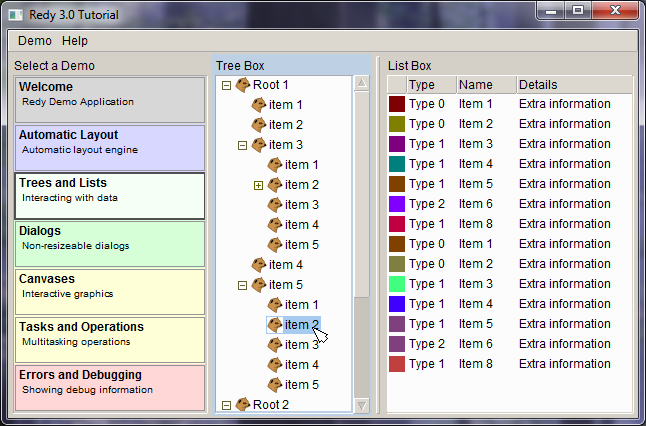Click the icon of collapsed item 2 inside item 3
The height and width of the screenshot is (426, 646).
275,185
